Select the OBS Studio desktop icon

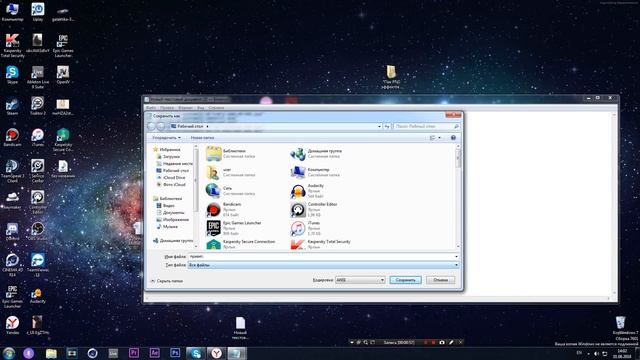[x=38, y=232]
